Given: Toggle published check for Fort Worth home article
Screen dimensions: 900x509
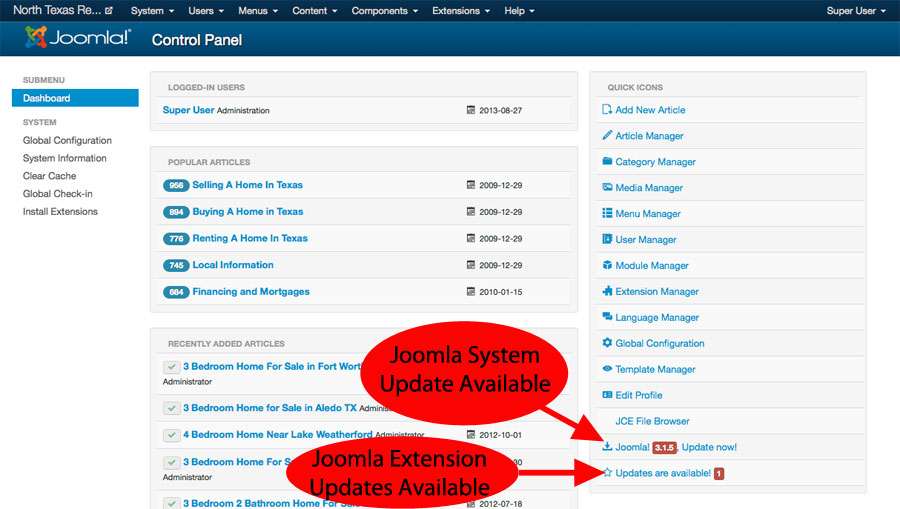Looking at the screenshot, I should (x=171, y=367).
